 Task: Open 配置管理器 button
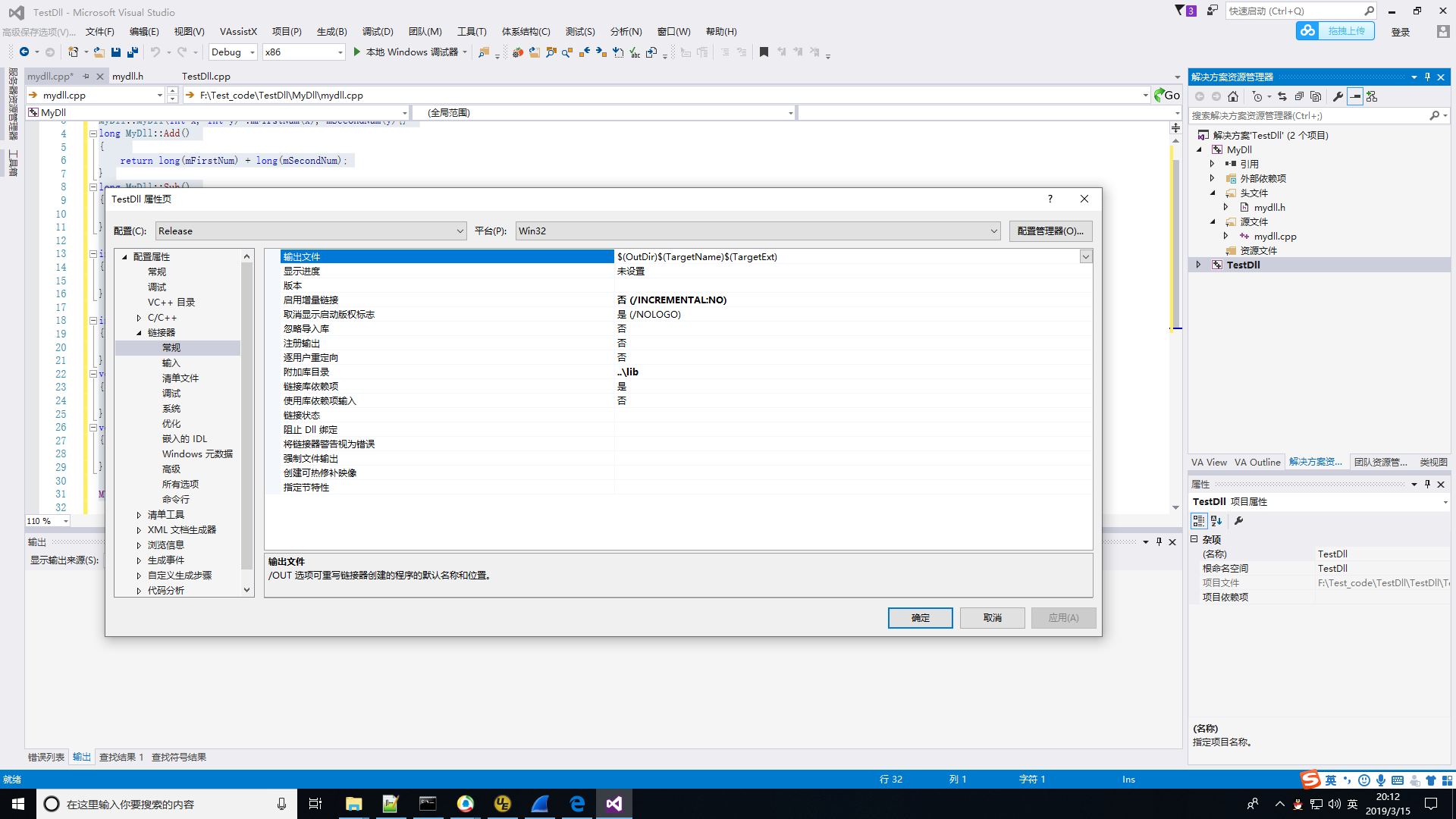coord(1050,231)
